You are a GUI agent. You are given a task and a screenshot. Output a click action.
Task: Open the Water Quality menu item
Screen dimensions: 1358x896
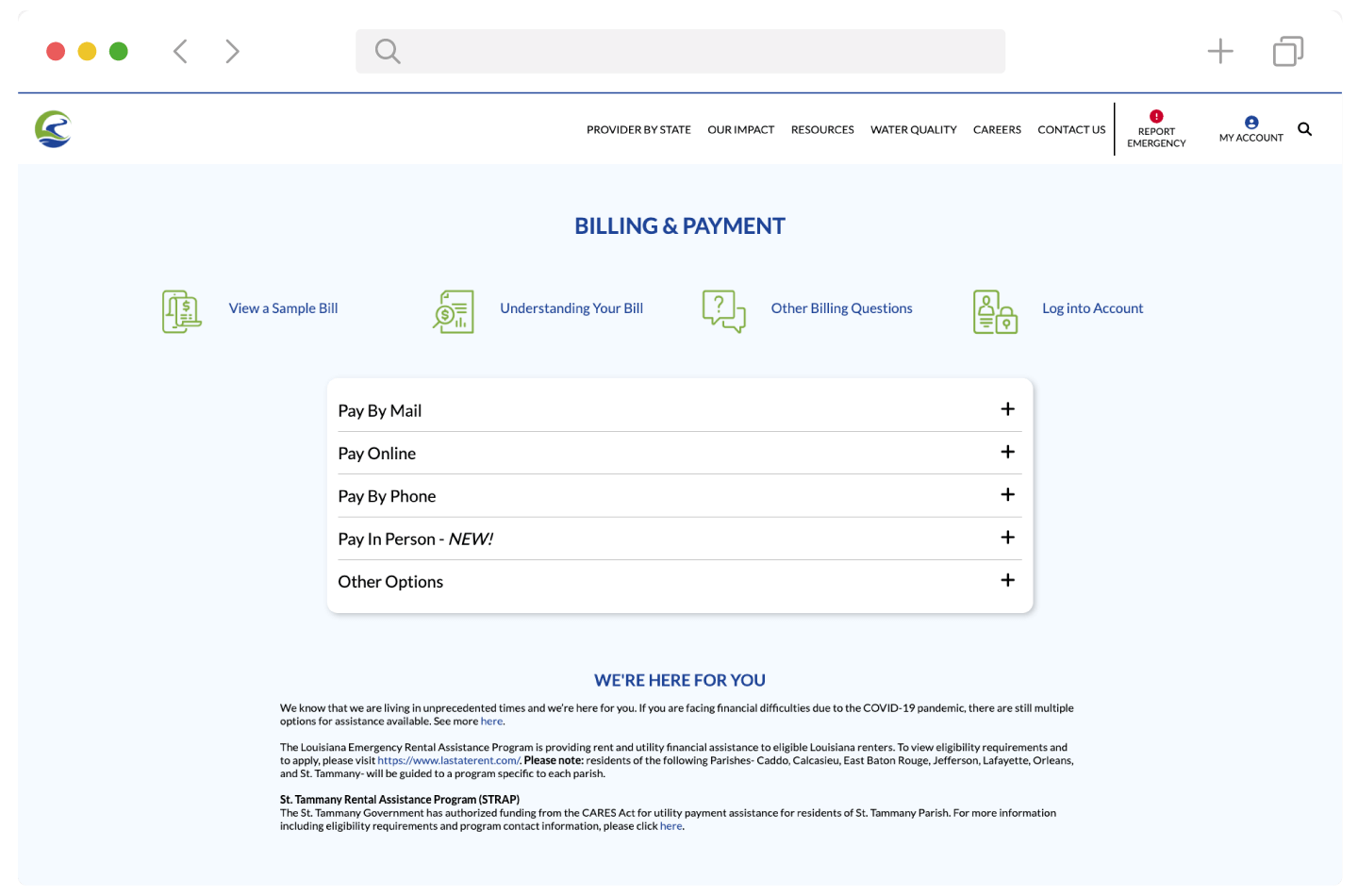coord(913,129)
